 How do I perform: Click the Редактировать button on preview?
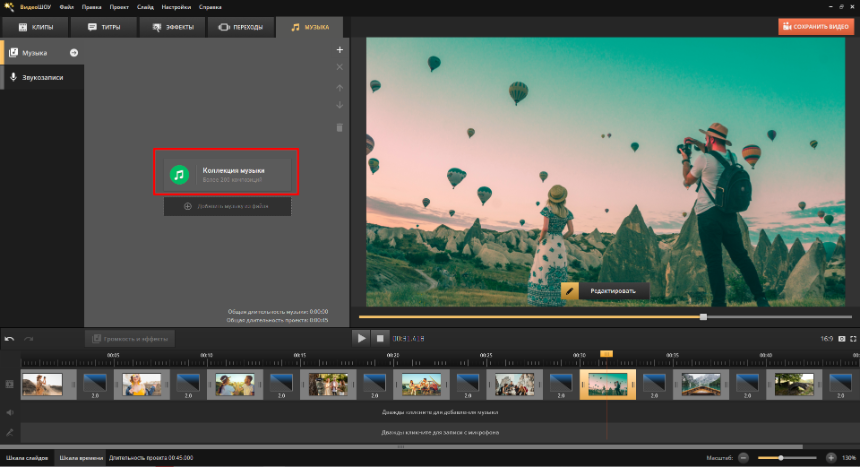tap(613, 291)
